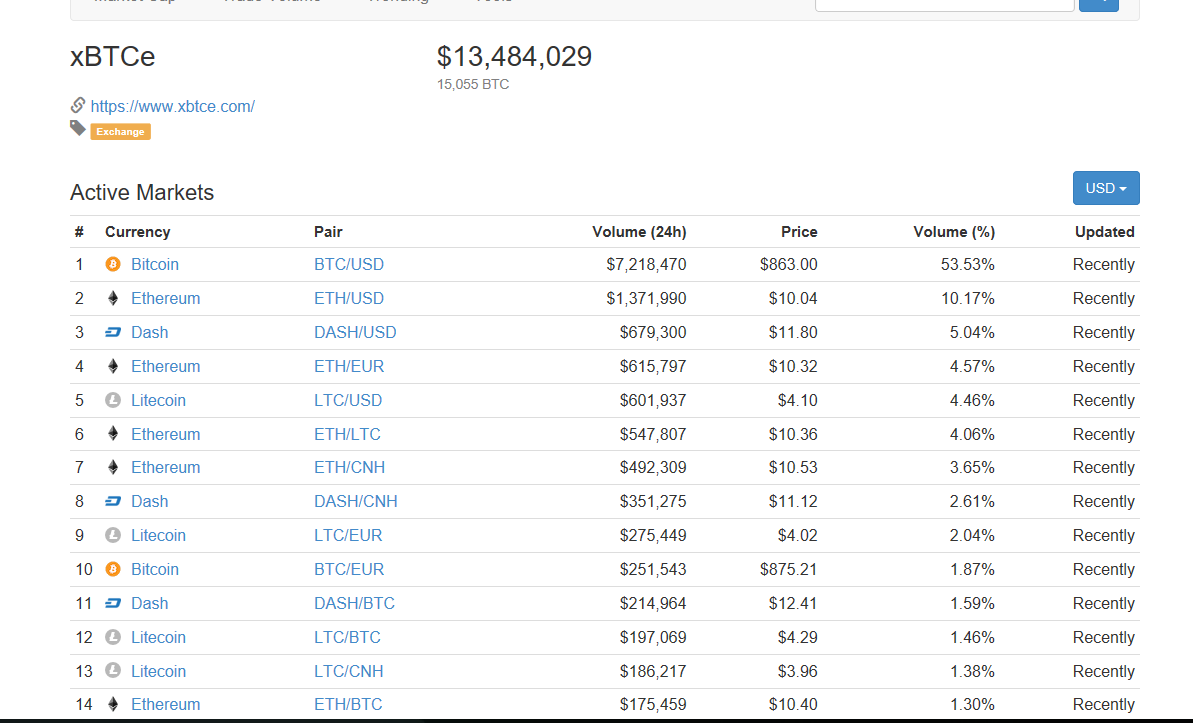Open the BTC/USD pair link
The height and width of the screenshot is (723, 1193).
pyautogui.click(x=348, y=264)
